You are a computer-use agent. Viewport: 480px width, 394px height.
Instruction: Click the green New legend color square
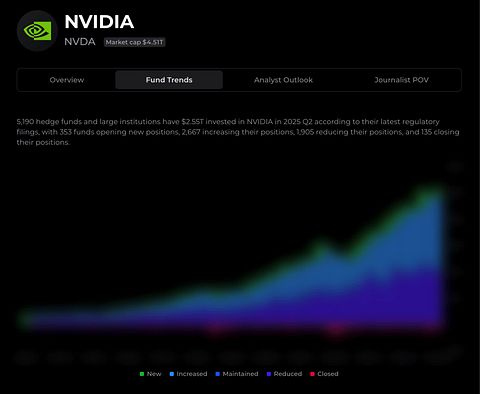[142, 374]
